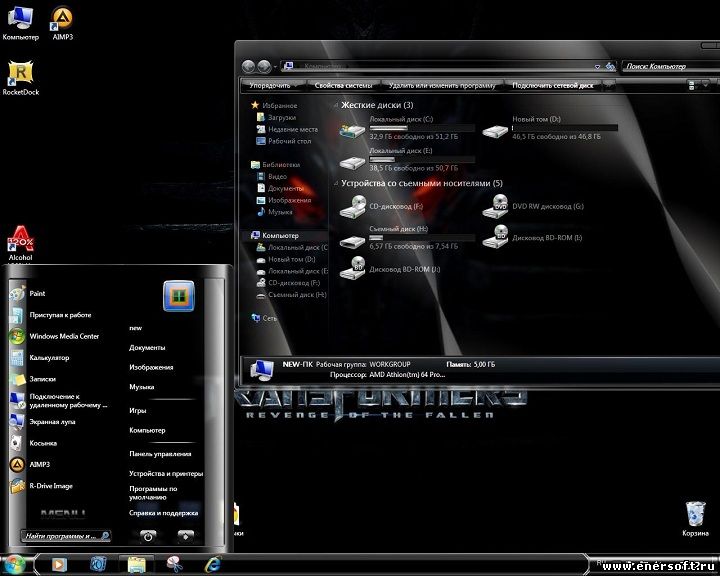The width and height of the screenshot is (720, 576).
Task: Open the Упорядочить dropdown menu
Action: 273,85
